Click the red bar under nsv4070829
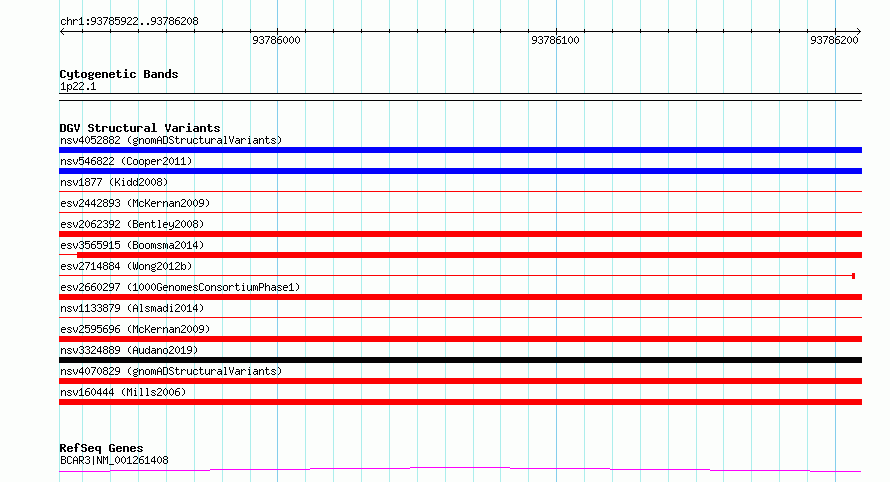The height and width of the screenshot is (482, 890). (x=460, y=381)
